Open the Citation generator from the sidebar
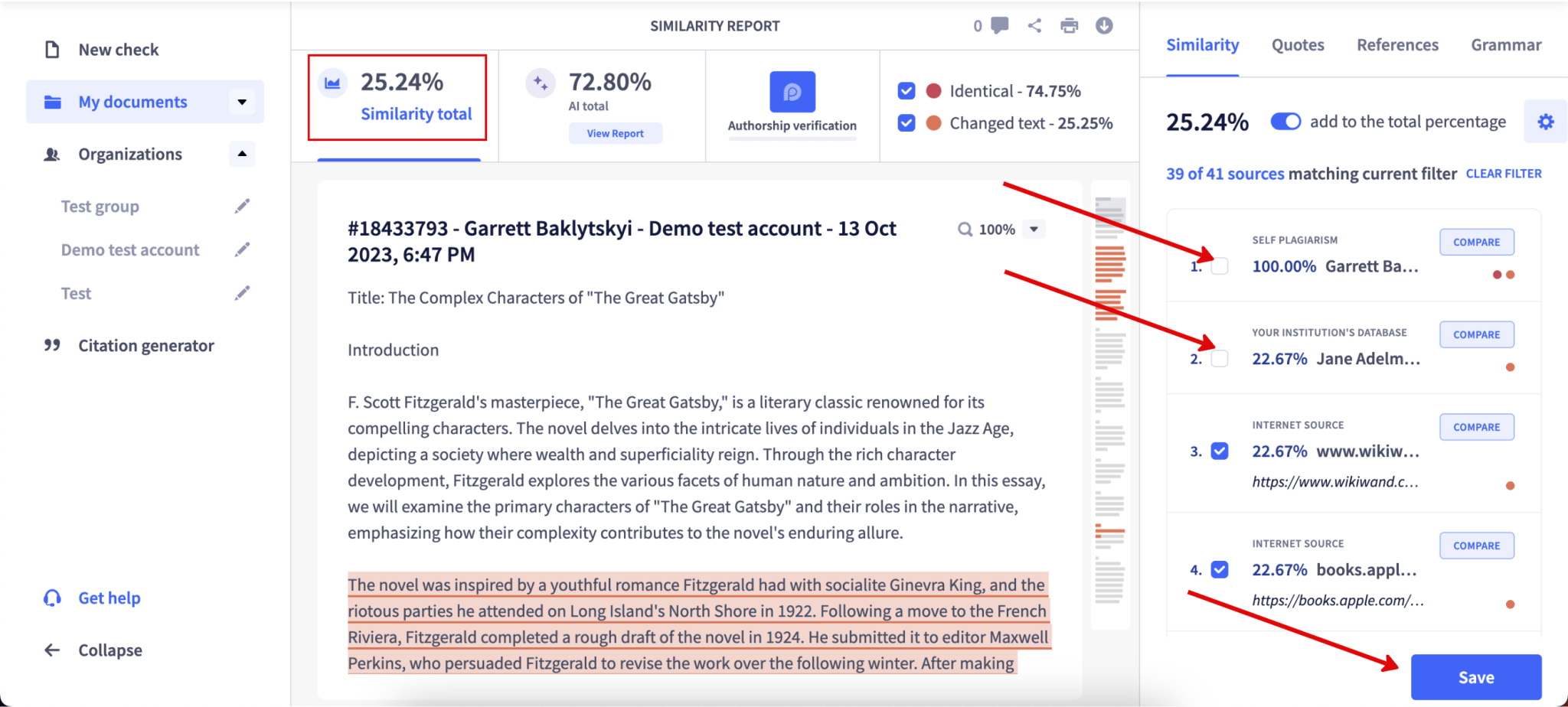1568x707 pixels. point(145,345)
